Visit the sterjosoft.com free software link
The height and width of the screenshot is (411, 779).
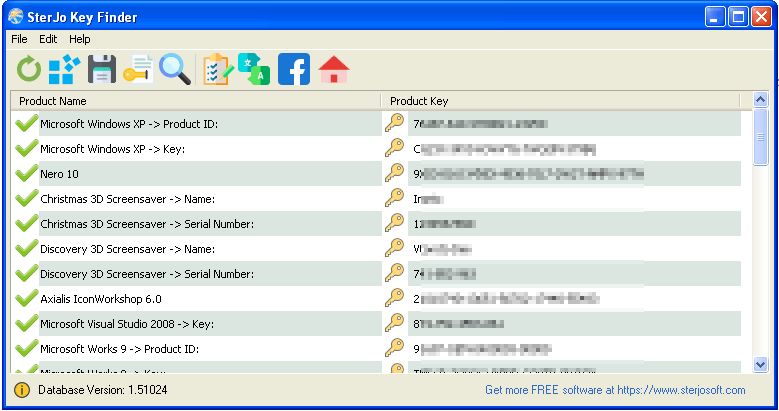tap(615, 390)
